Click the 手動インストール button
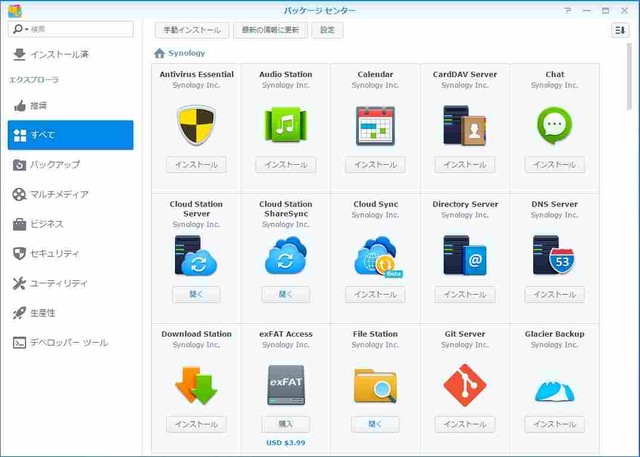This screenshot has width=640, height=457. point(192,30)
